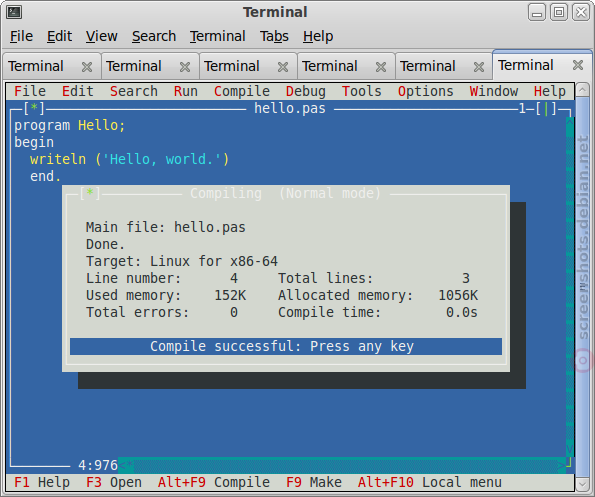Click the Compiling (Normal mode) dialog title
This screenshot has height=497, width=595.
(285, 193)
